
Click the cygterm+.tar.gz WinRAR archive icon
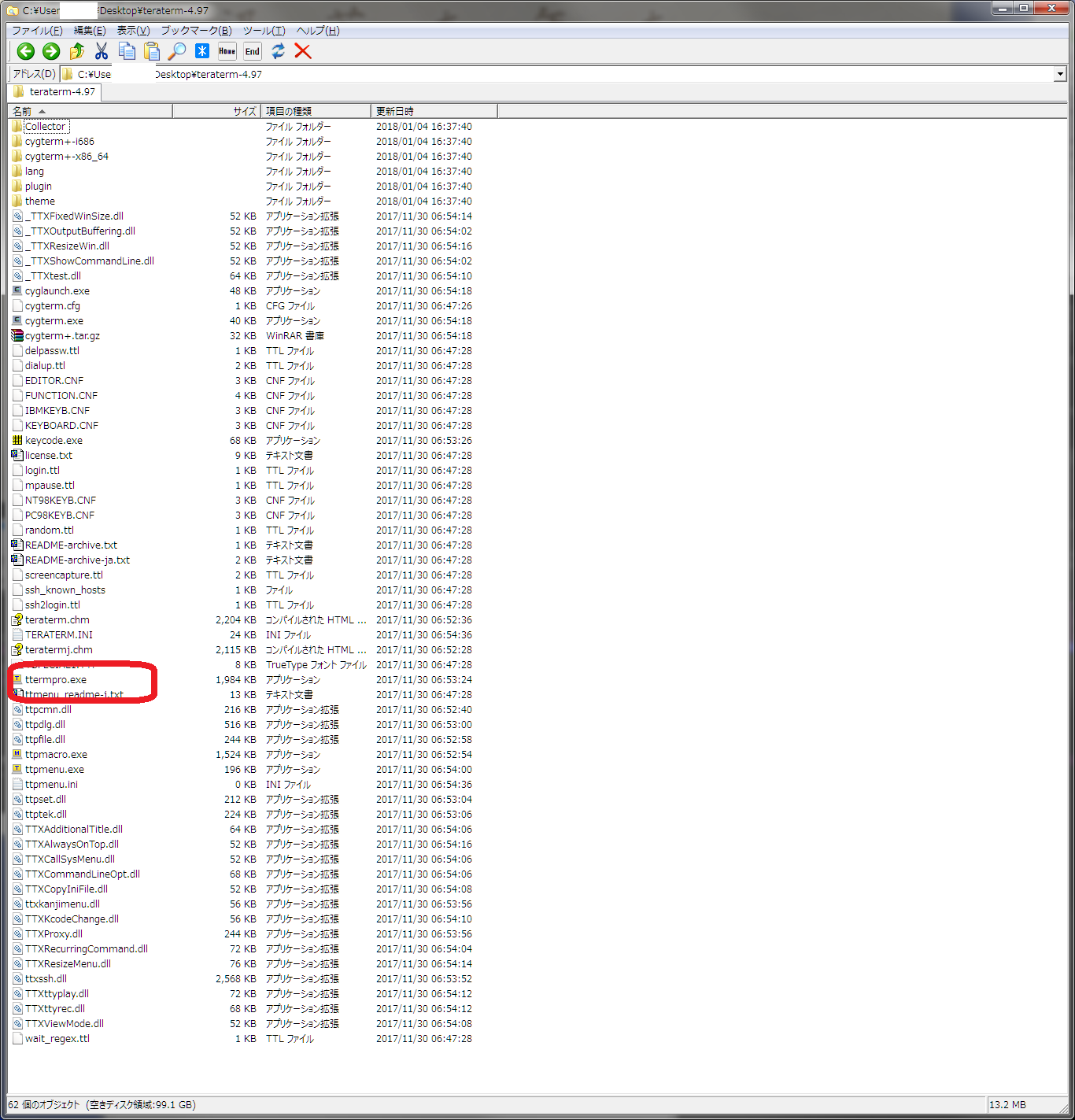click(x=17, y=335)
